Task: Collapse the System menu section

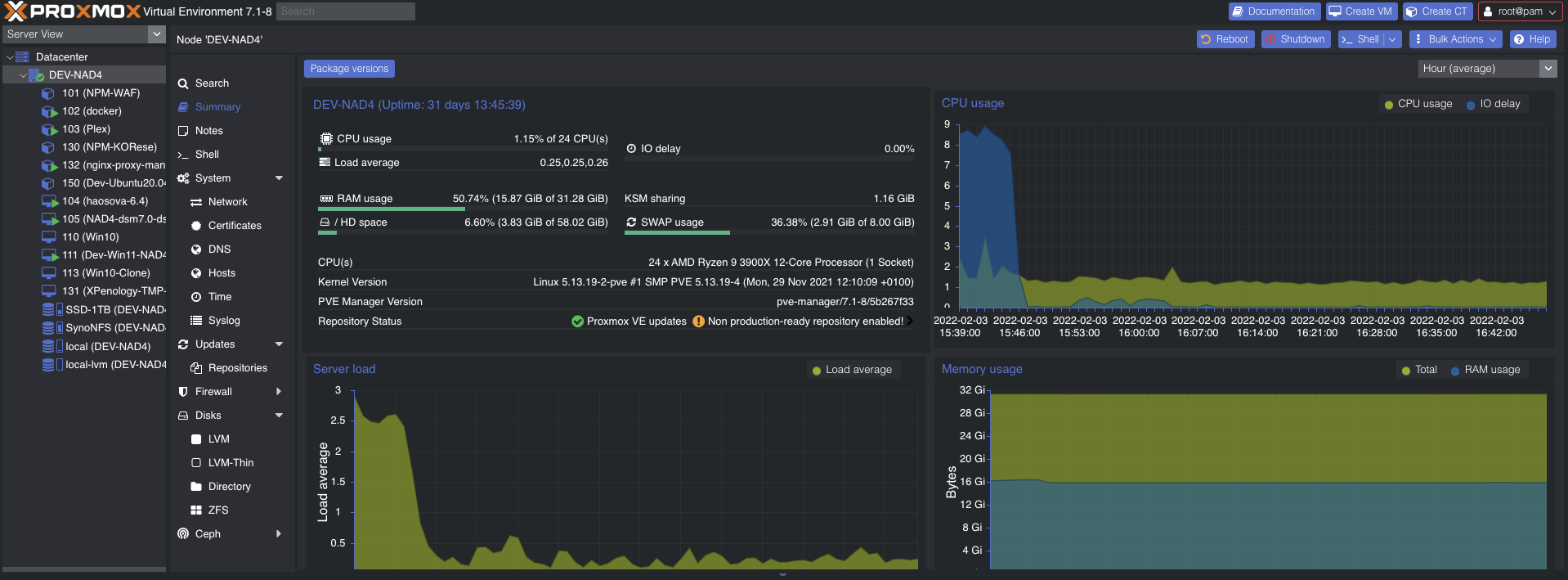Action: point(279,178)
